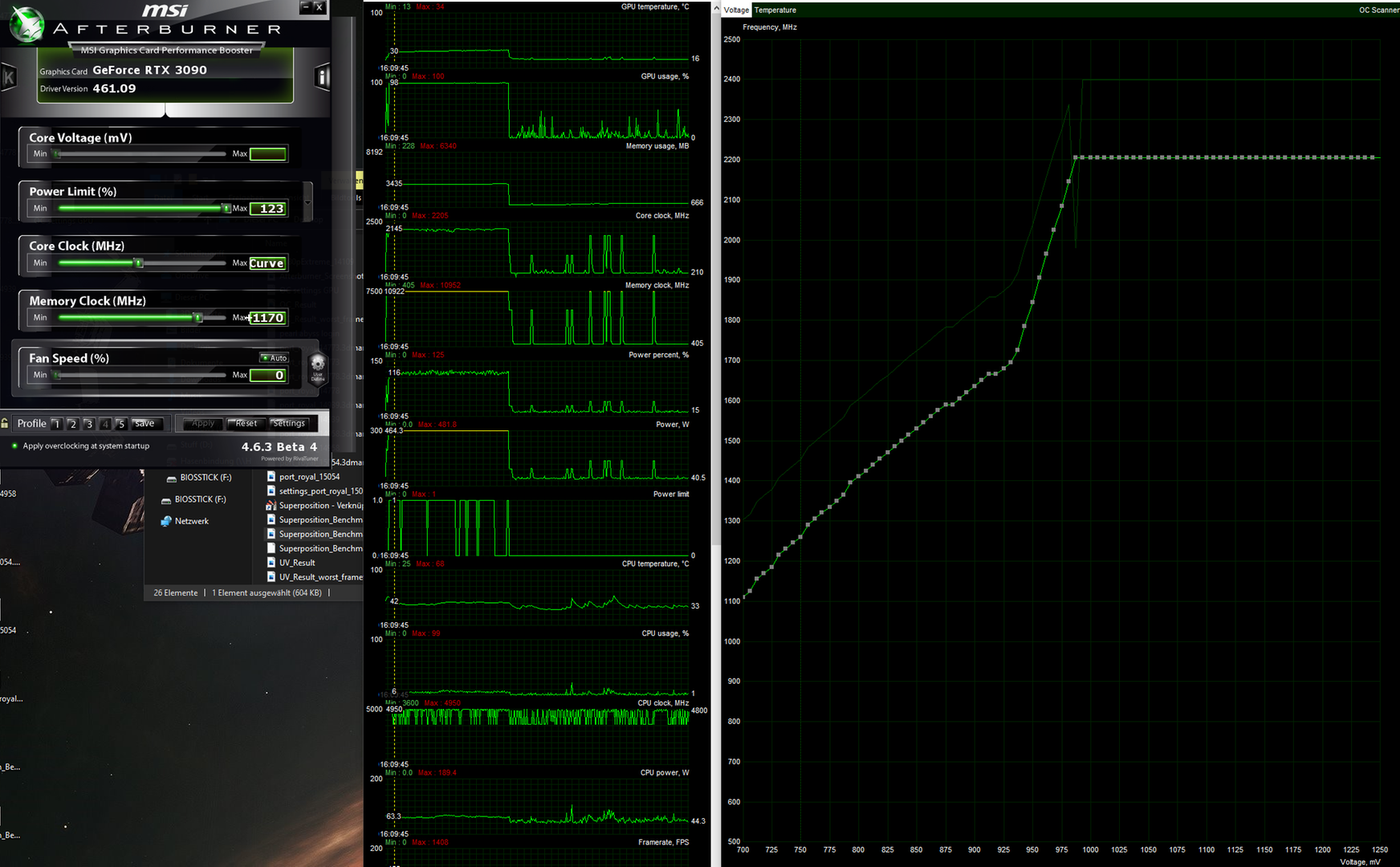
Task: Open the fan User Define gear icon
Action: (x=318, y=368)
